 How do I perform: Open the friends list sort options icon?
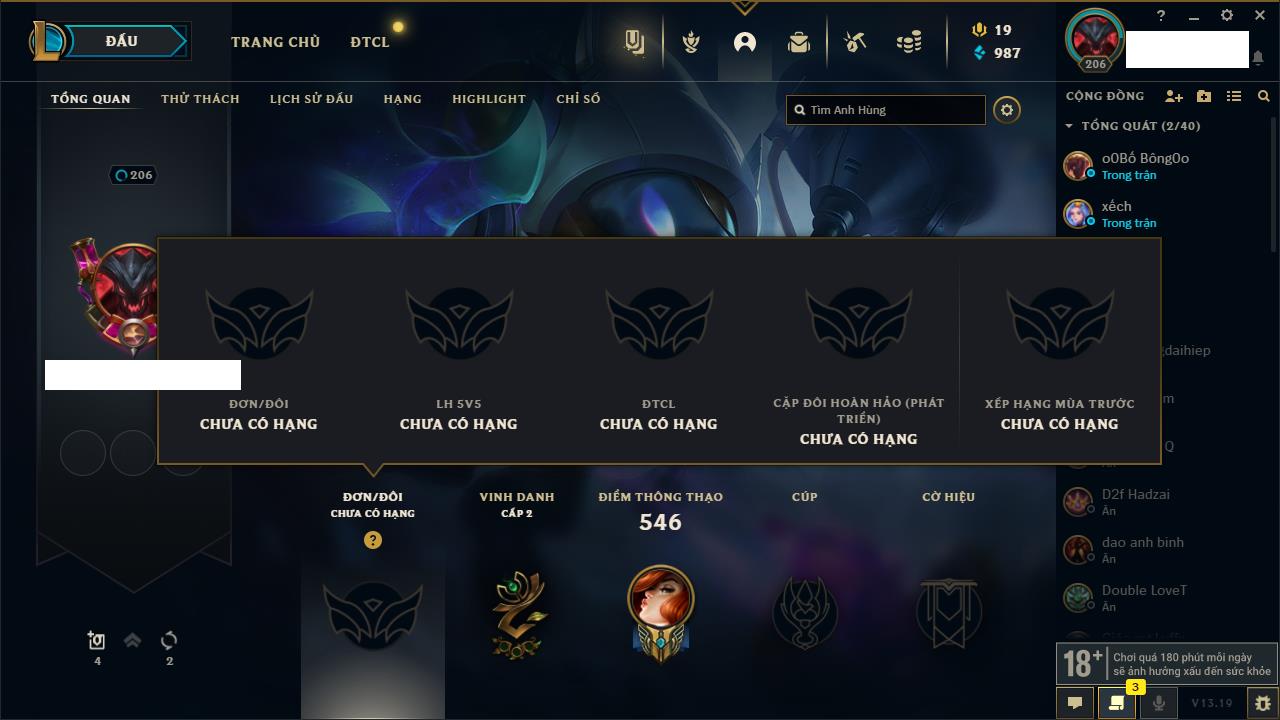point(1234,96)
